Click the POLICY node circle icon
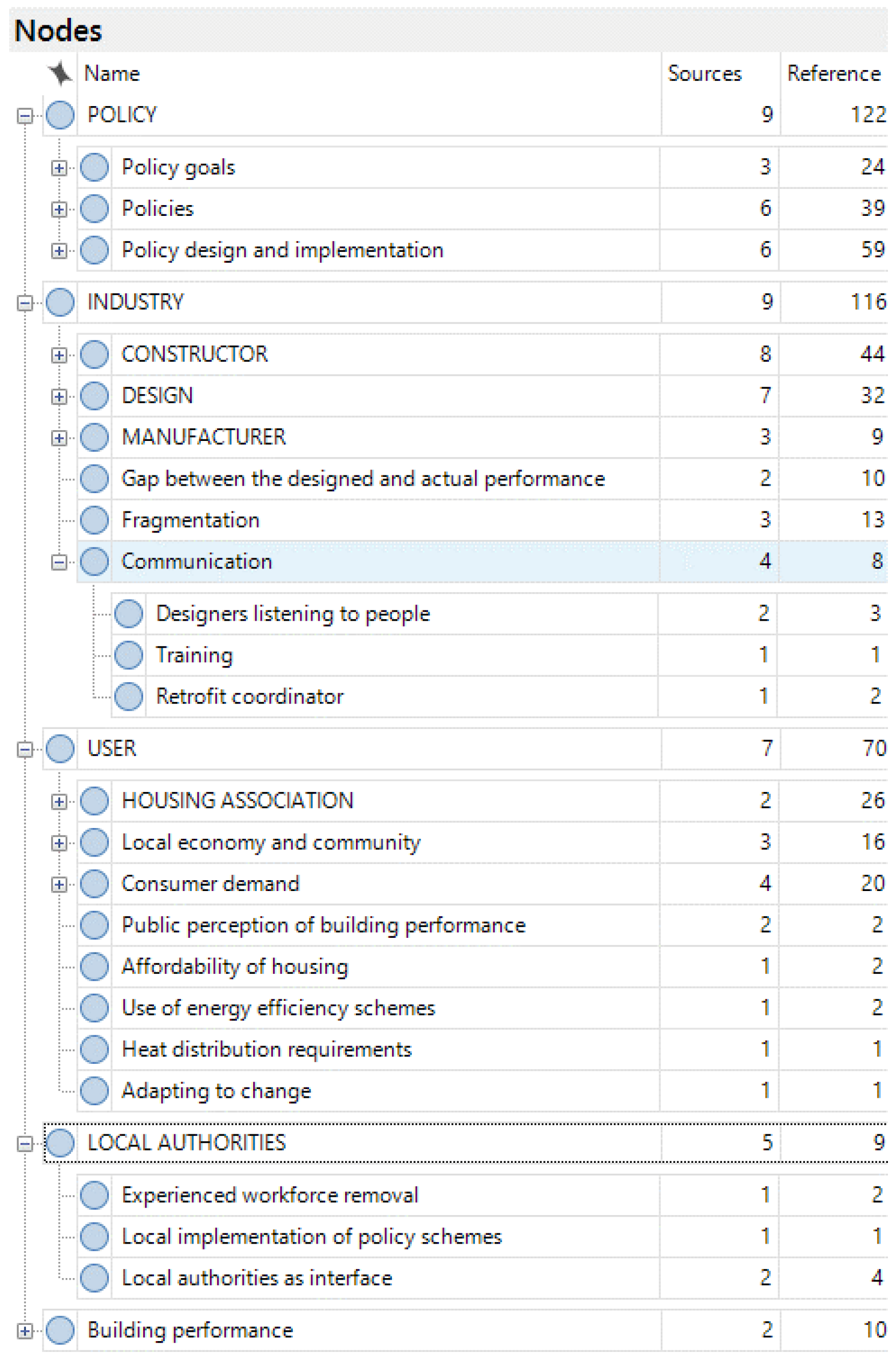 pyautogui.click(x=60, y=115)
